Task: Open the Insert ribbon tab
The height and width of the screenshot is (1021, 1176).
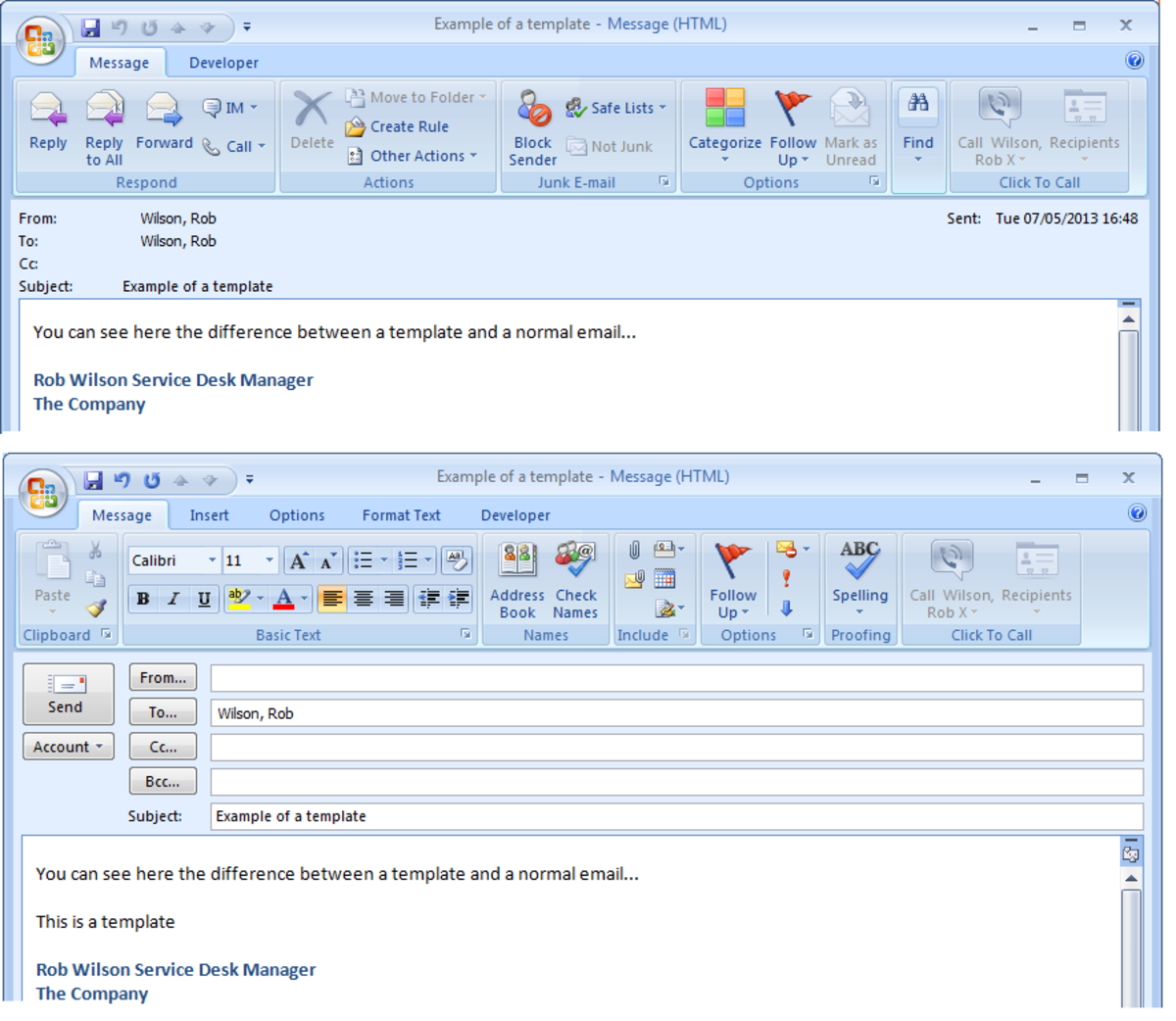Action: [209, 515]
